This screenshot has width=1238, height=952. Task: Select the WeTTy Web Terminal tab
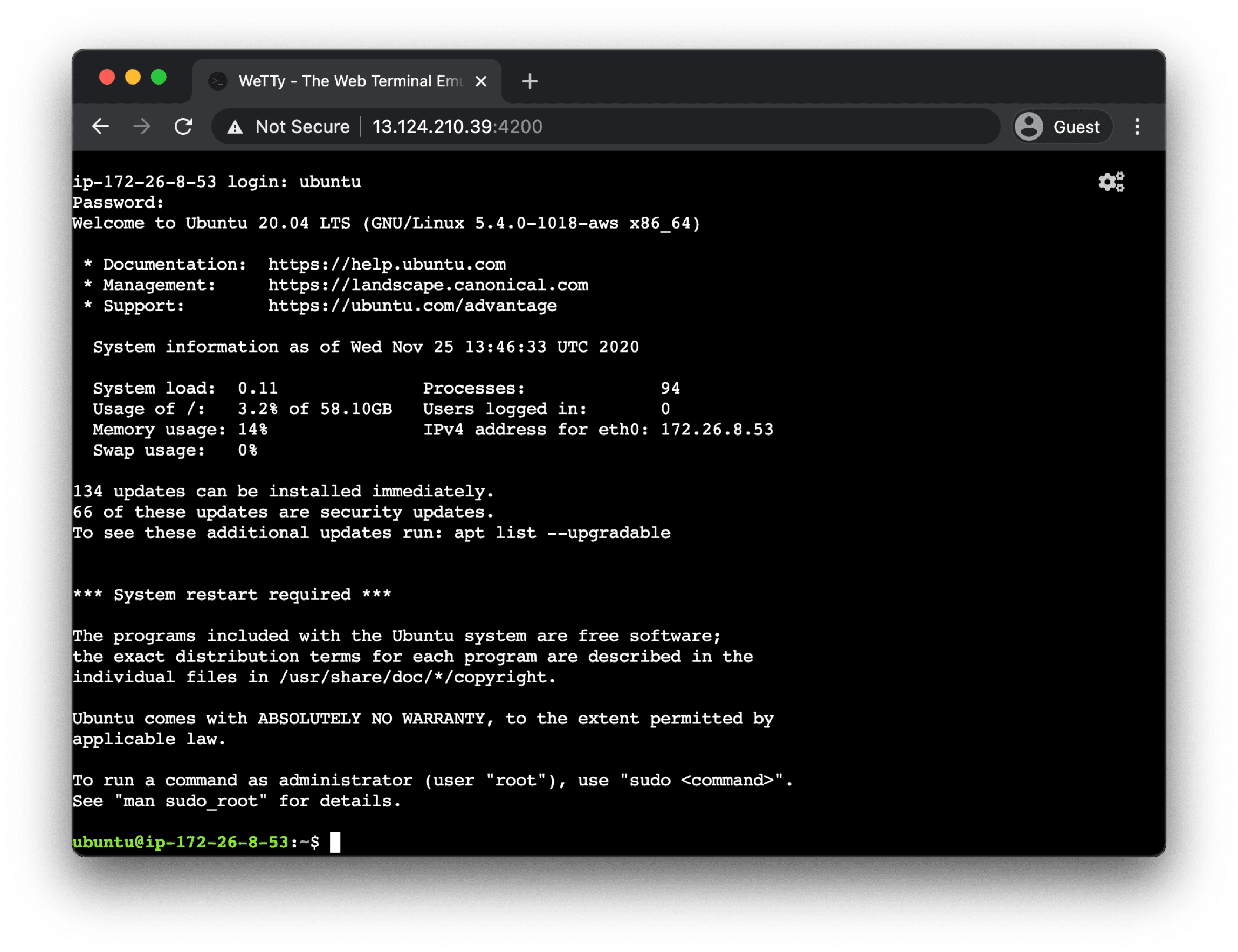(350, 81)
